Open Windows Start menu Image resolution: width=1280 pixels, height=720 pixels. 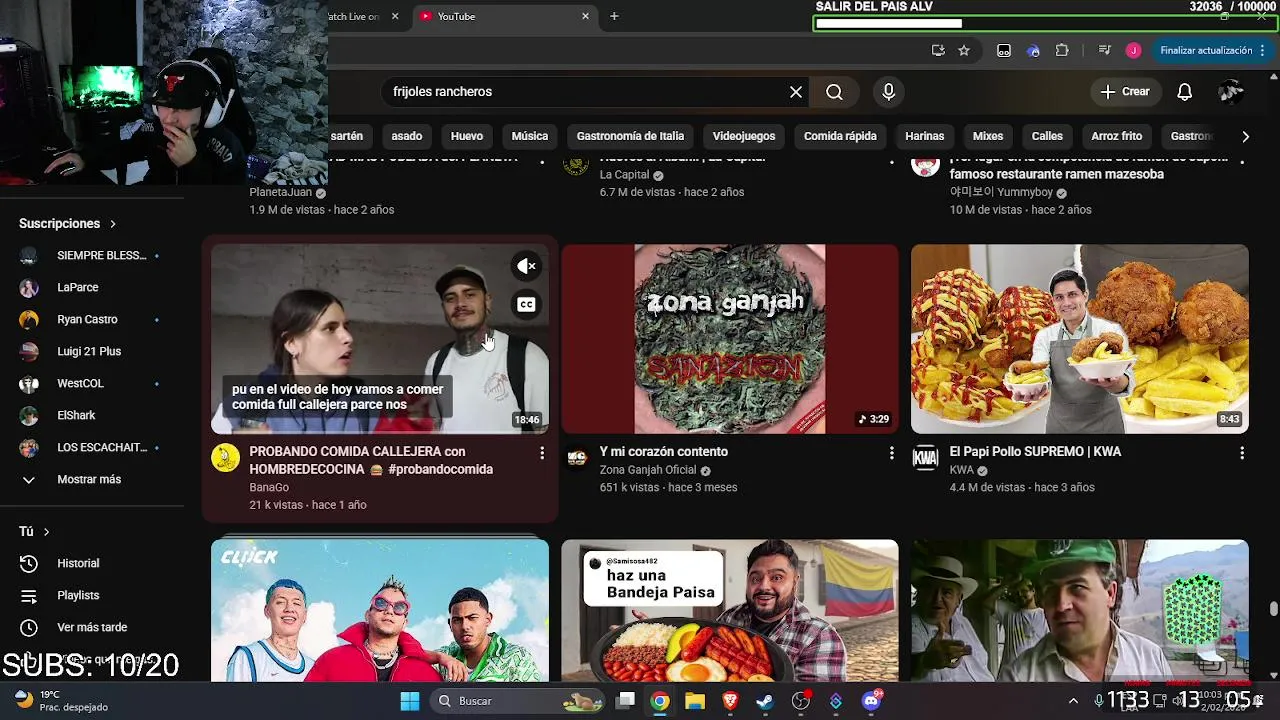(x=410, y=701)
